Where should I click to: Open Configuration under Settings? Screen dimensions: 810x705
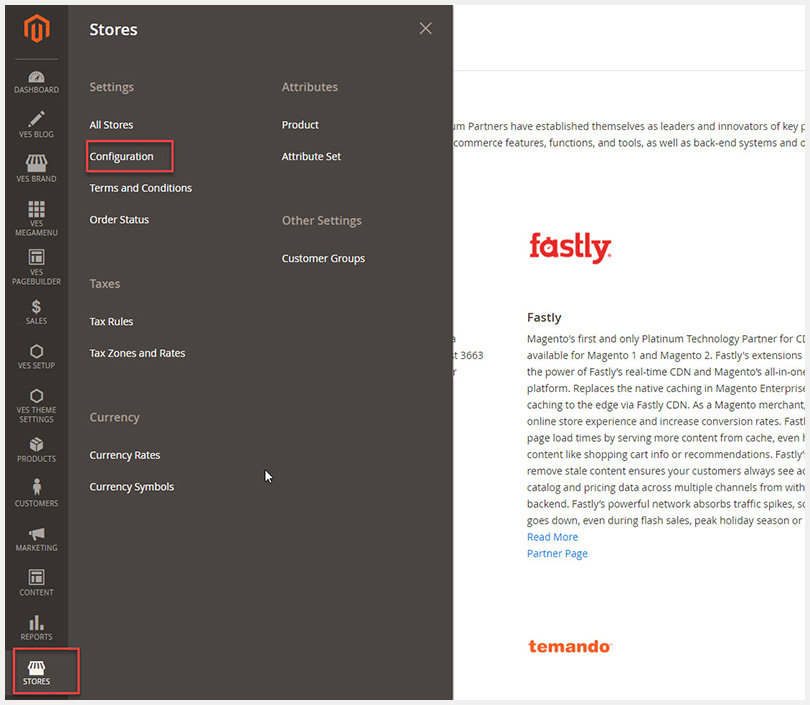click(121, 156)
